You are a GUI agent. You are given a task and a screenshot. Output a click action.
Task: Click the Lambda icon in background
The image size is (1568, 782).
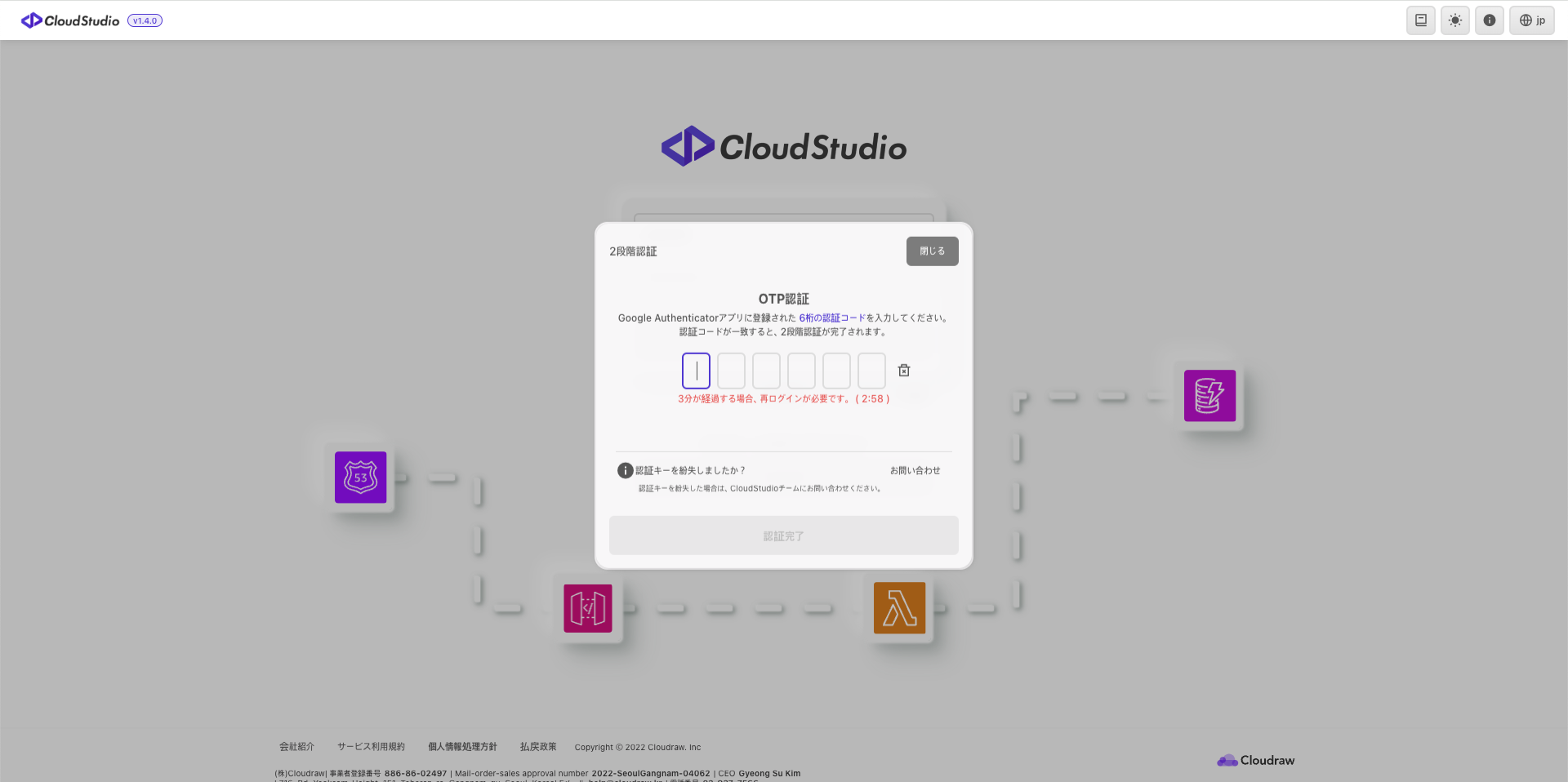point(899,608)
